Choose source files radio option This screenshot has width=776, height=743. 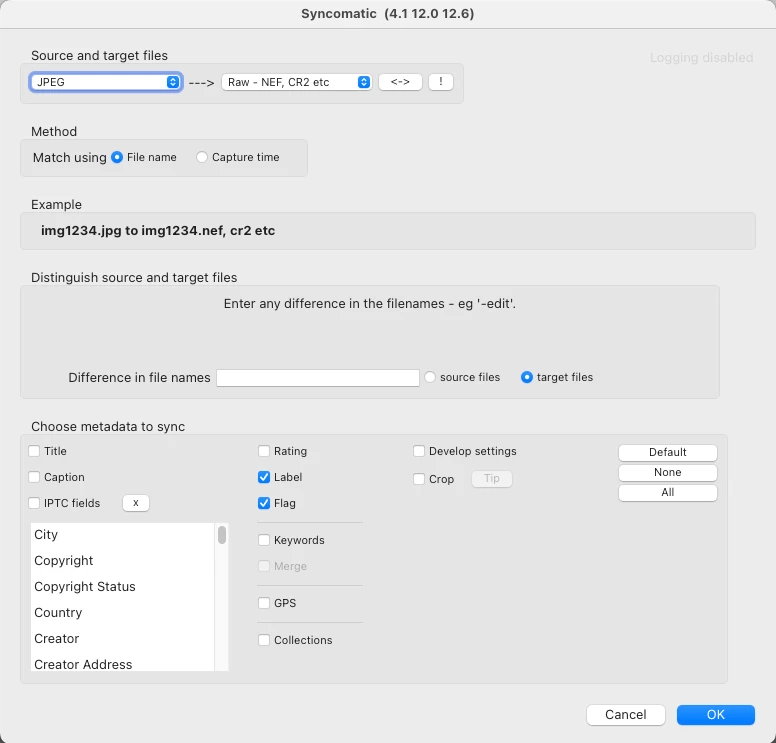(x=430, y=377)
